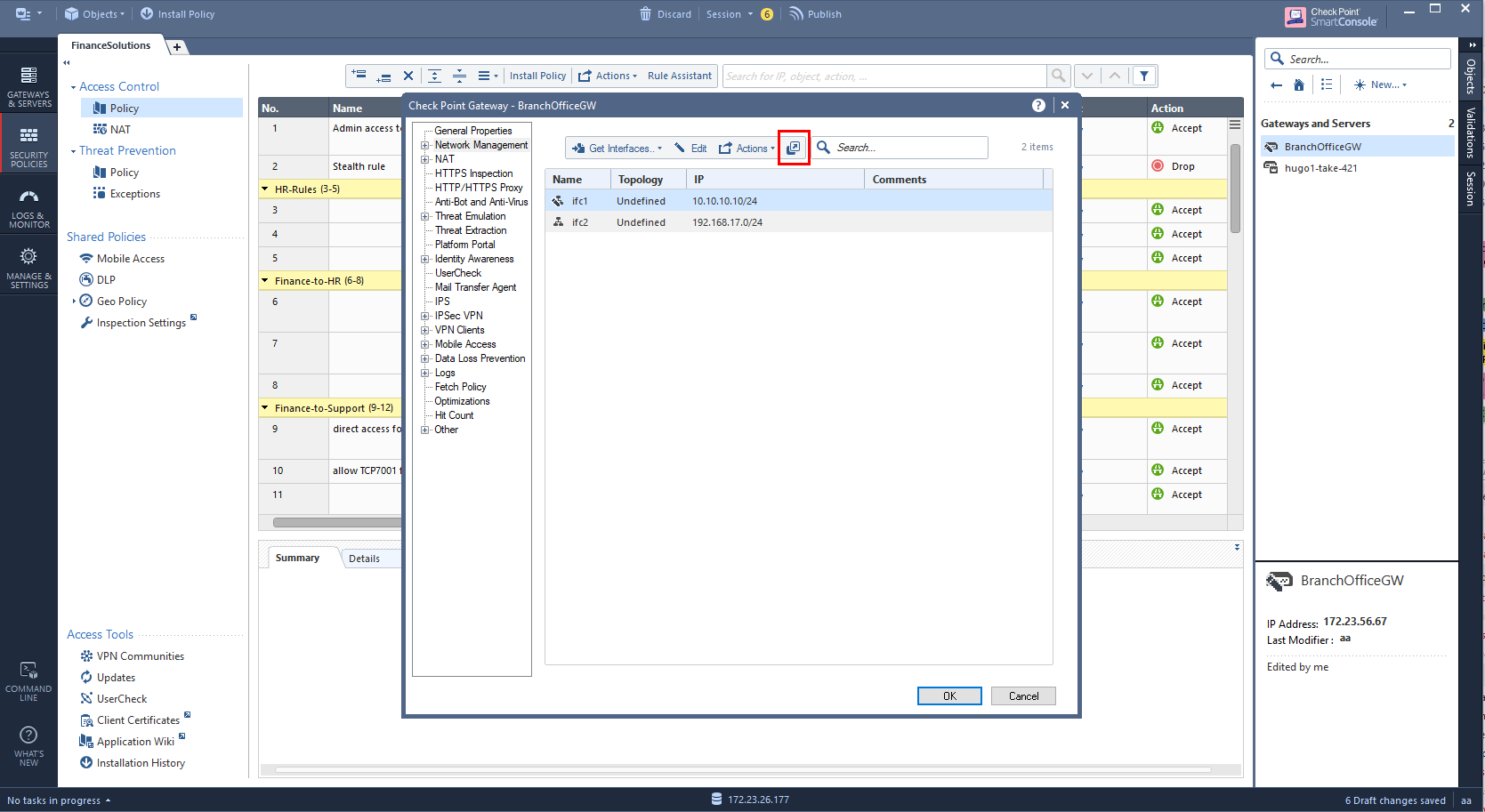The image size is (1485, 812).
Task: Collapse left navigation tree with double arrow
Action: pyautogui.click(x=67, y=63)
